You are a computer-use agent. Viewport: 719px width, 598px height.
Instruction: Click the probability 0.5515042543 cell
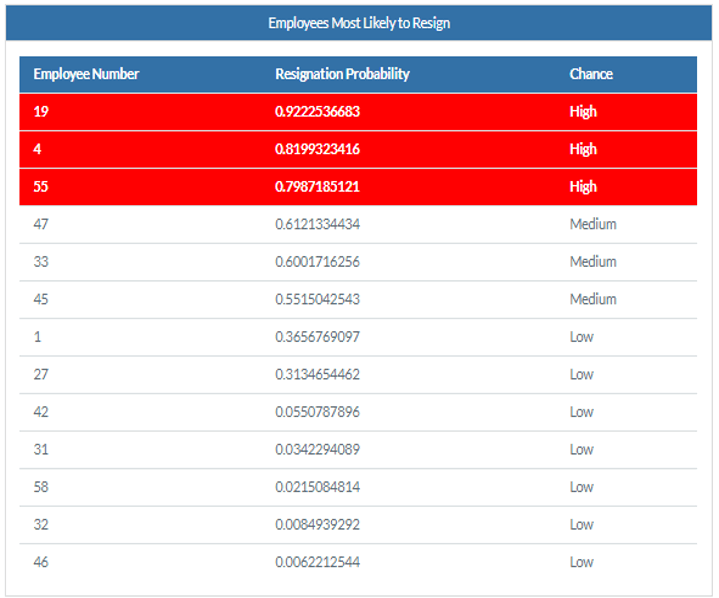pyautogui.click(x=317, y=299)
